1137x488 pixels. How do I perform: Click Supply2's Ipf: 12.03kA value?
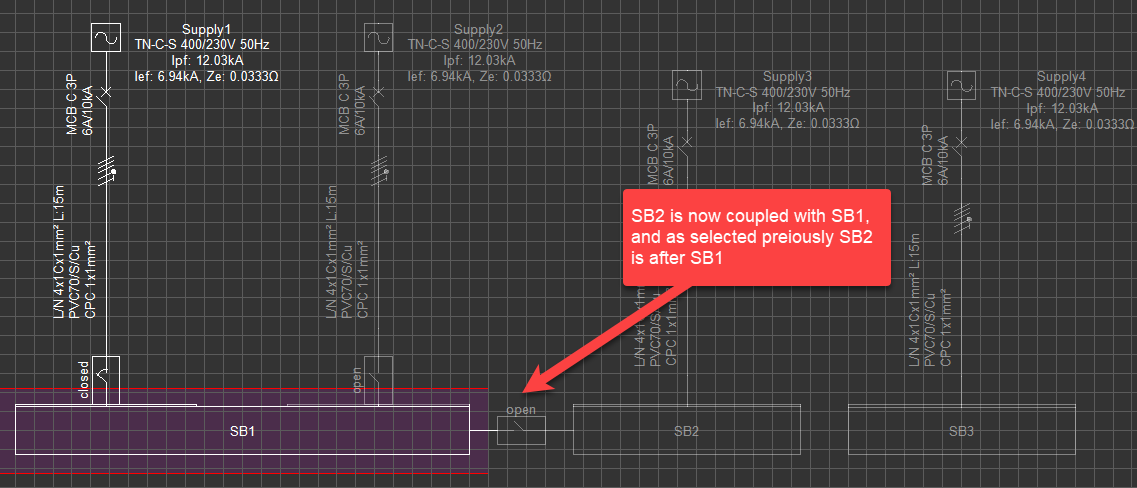point(479,60)
